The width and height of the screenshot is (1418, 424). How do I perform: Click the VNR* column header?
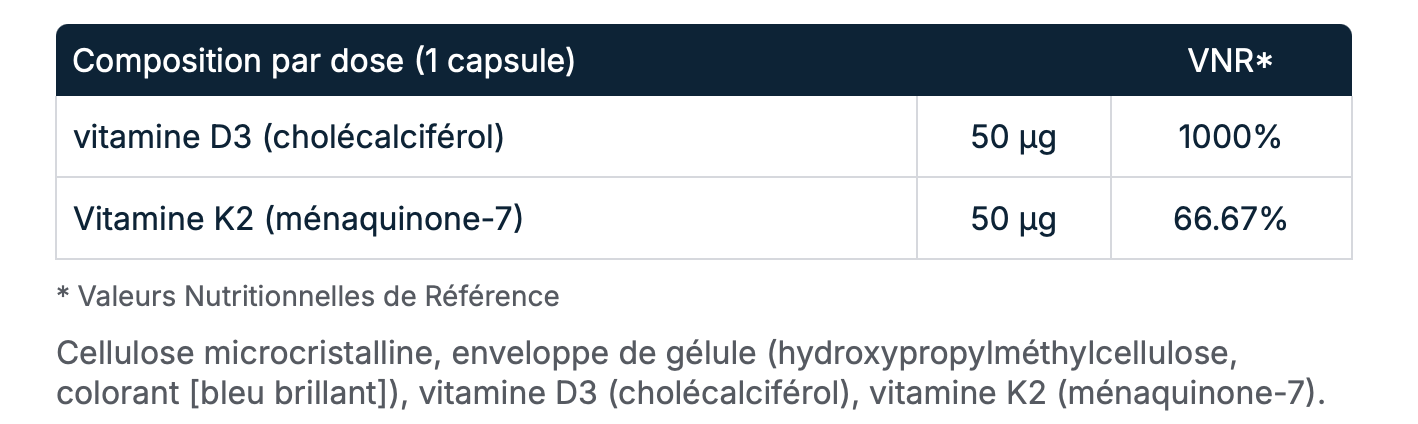1230,61
